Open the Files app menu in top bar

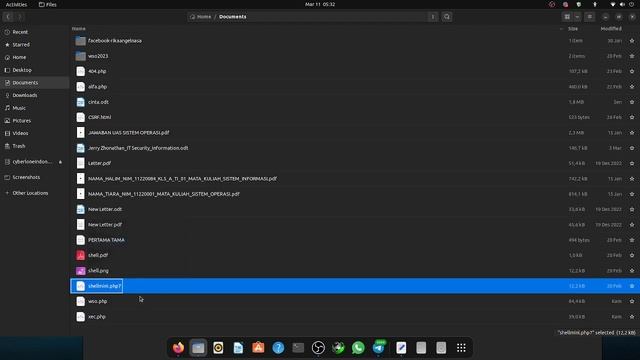(x=48, y=4)
